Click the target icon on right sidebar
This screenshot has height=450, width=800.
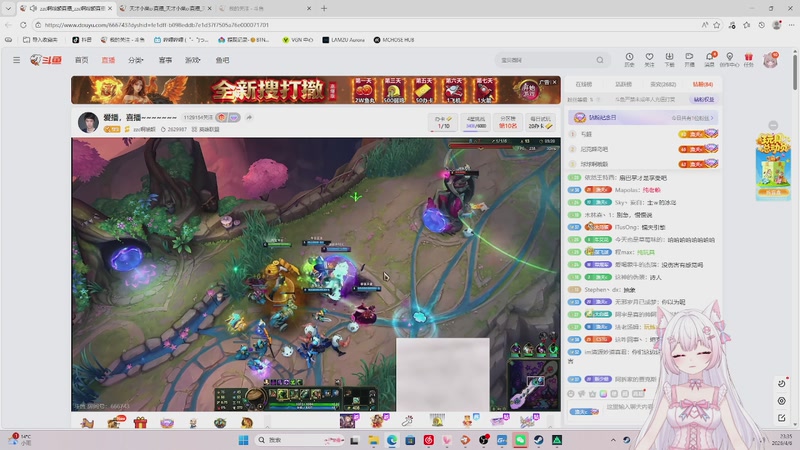coord(782,401)
